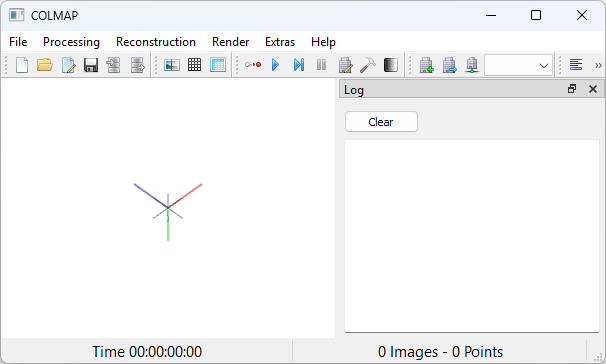Open the Render menu

(x=230, y=42)
